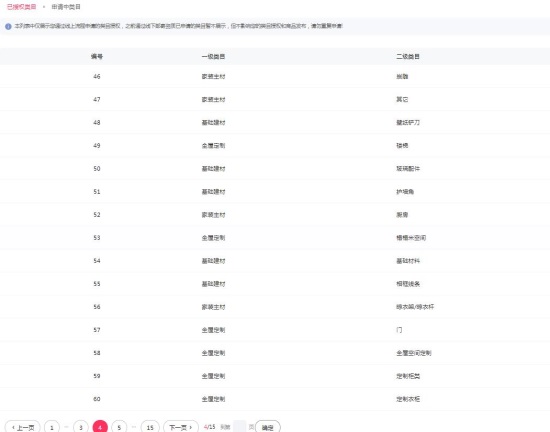Click the 二级类目 column header
Screen dimensions: 550x432
pyautogui.click(x=408, y=56)
